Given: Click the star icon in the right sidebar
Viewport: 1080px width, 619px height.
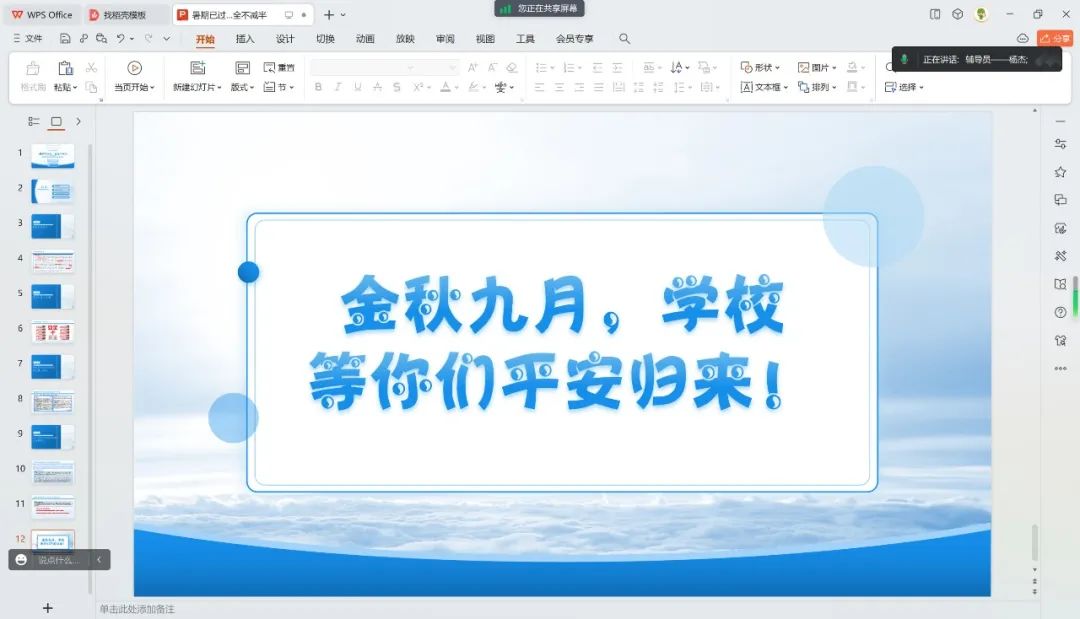Looking at the screenshot, I should (x=1060, y=172).
